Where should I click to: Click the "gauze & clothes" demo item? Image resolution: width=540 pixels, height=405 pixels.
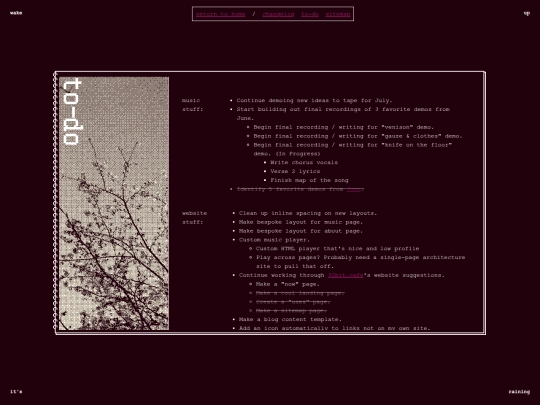click(358, 136)
